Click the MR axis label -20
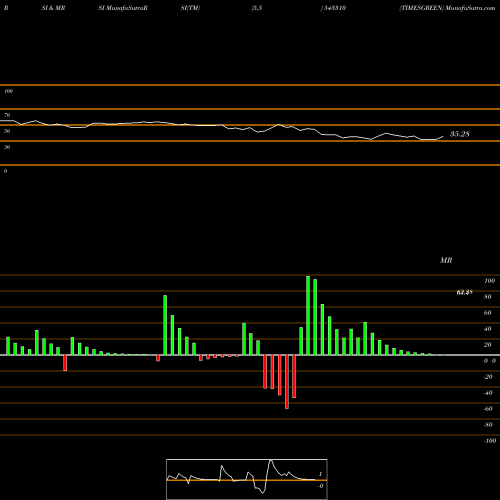500x500 pixels. [x=488, y=377]
